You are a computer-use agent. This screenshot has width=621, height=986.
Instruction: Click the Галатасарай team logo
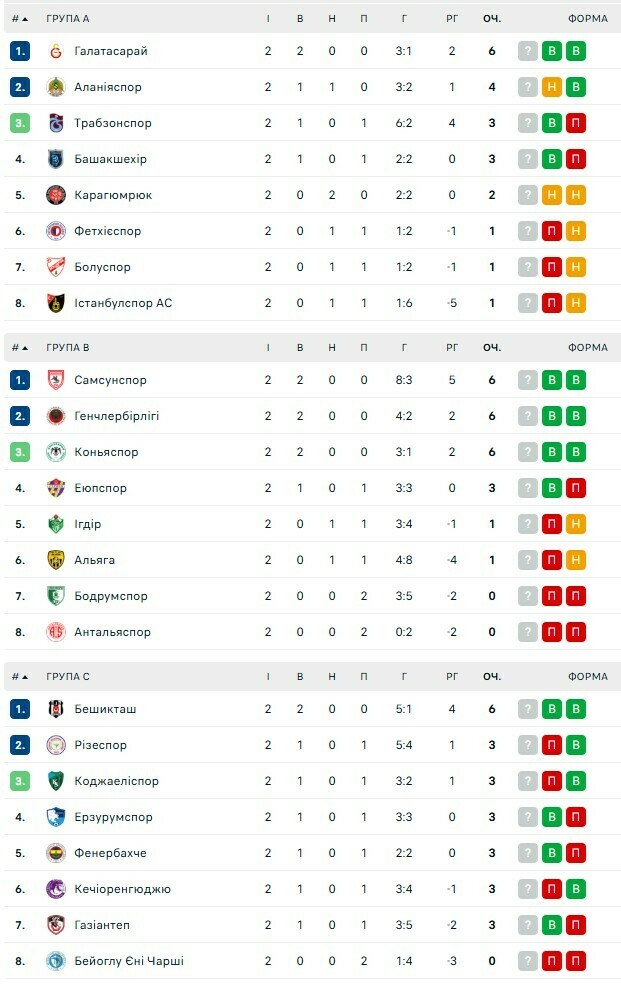click(55, 51)
